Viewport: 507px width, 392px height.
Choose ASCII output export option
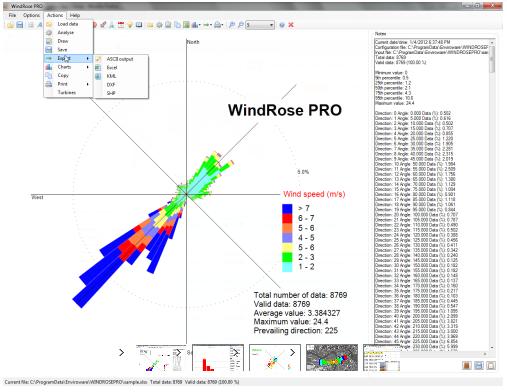[121, 59]
